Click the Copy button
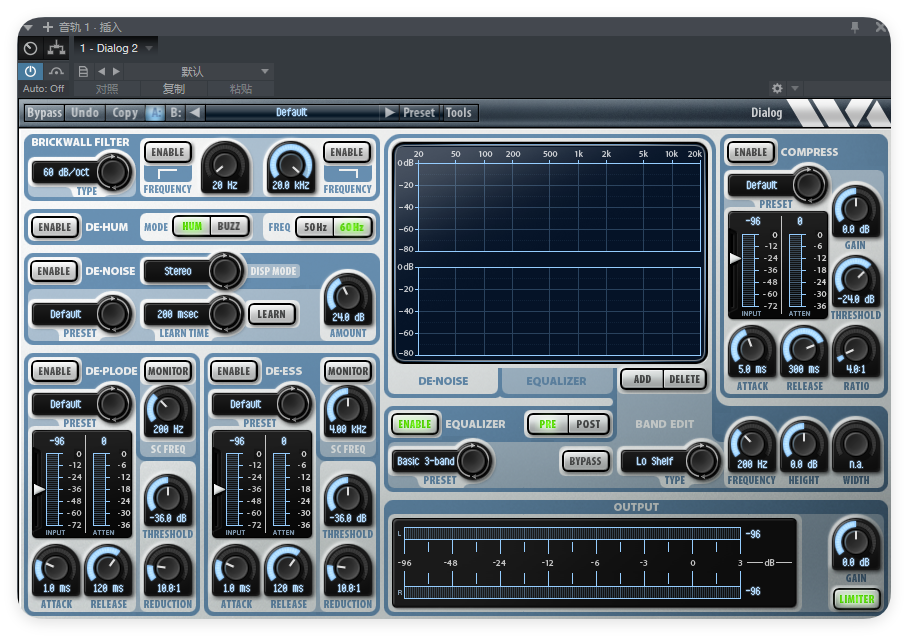This screenshot has height=636, width=908. point(125,112)
